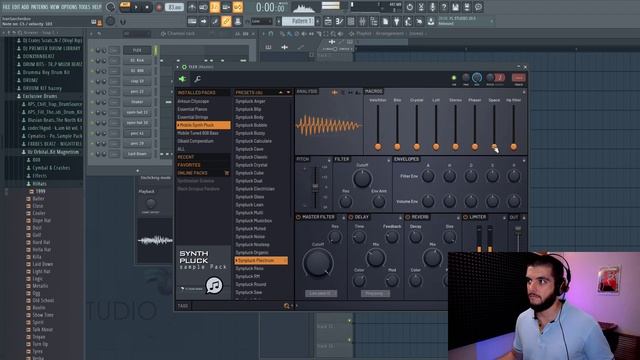This screenshot has height=360, width=640.
Task: Open Master Filter type dropdown below Cutoff
Action: (321, 293)
